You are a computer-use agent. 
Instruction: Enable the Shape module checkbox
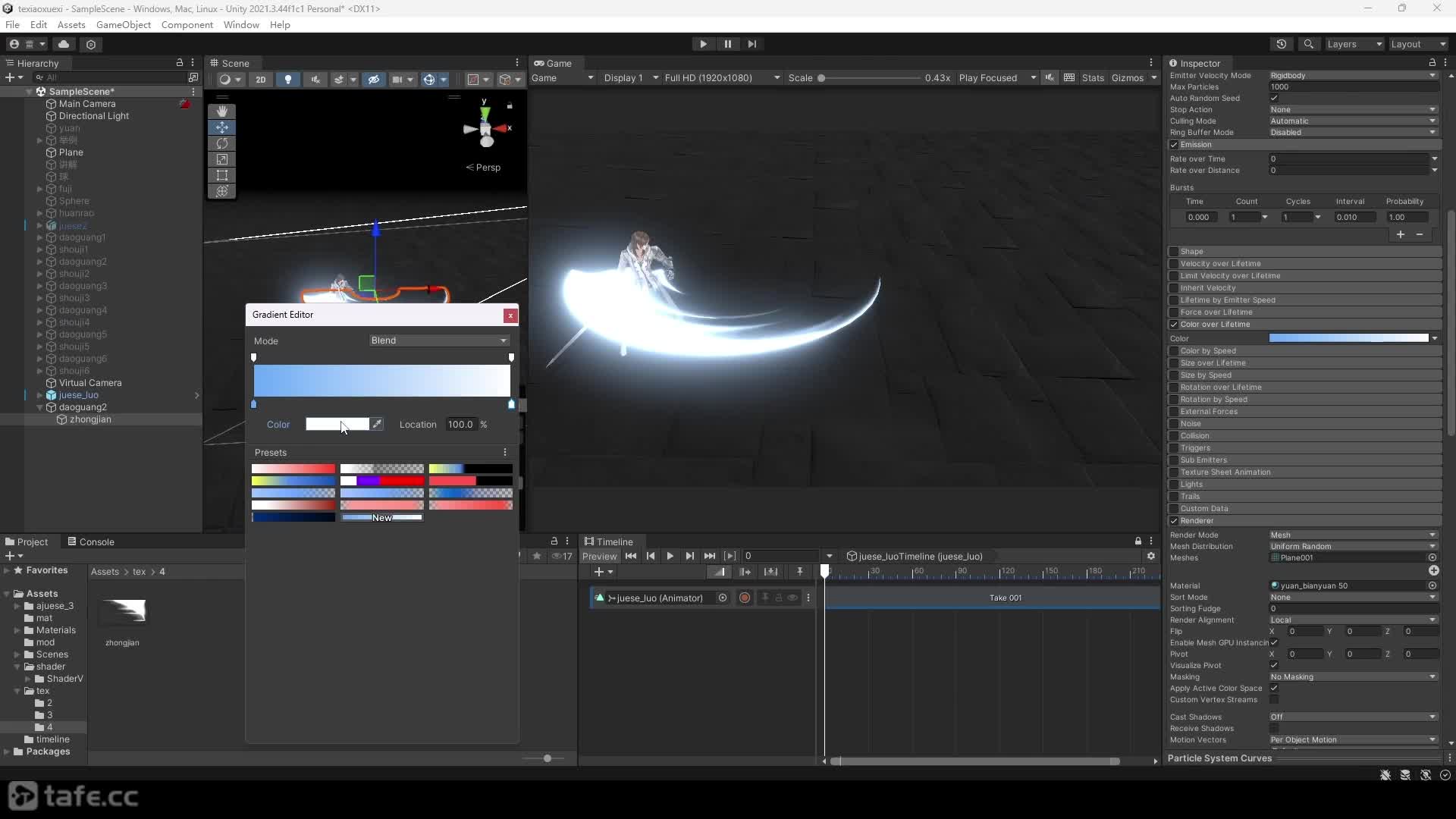click(x=1174, y=252)
